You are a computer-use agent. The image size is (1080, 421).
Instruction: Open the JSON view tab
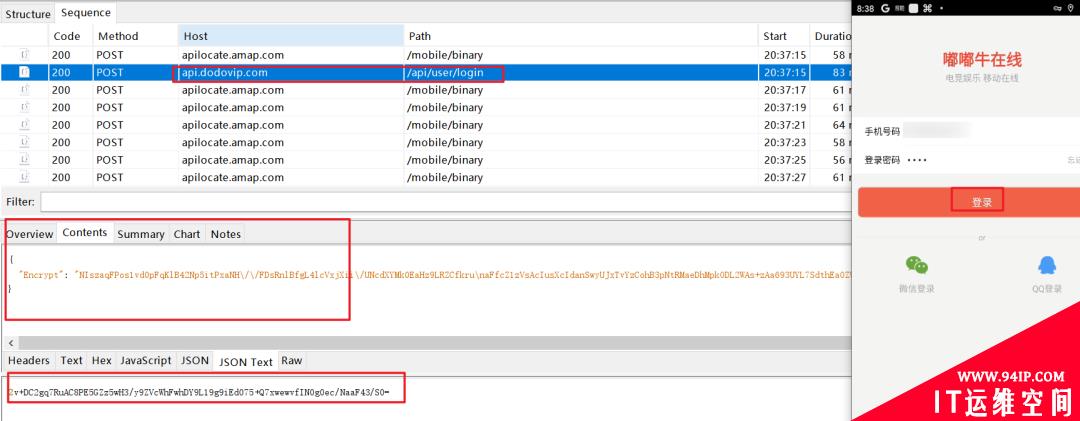tap(195, 360)
